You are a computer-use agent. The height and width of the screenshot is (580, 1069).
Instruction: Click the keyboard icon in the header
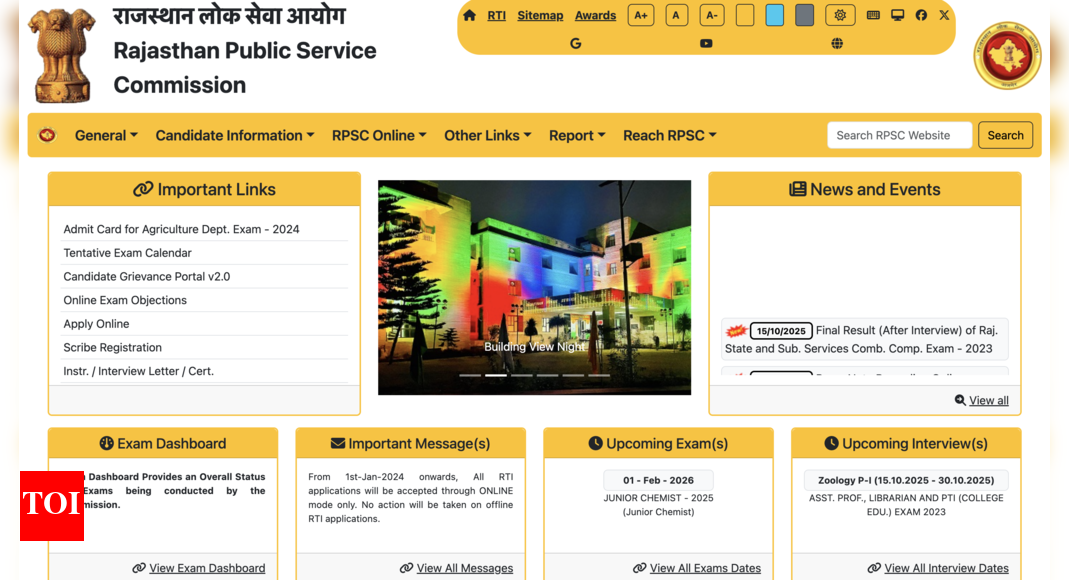coord(871,15)
